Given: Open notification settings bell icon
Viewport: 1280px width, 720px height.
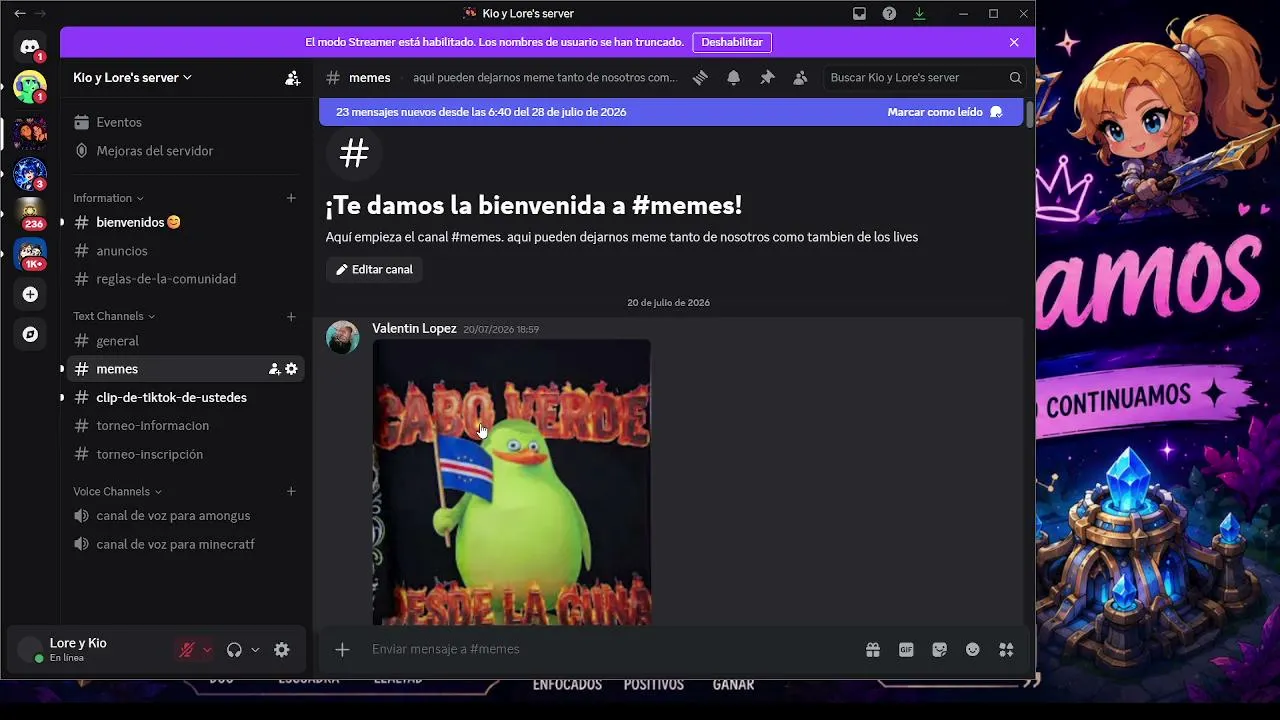Looking at the screenshot, I should click(x=733, y=77).
